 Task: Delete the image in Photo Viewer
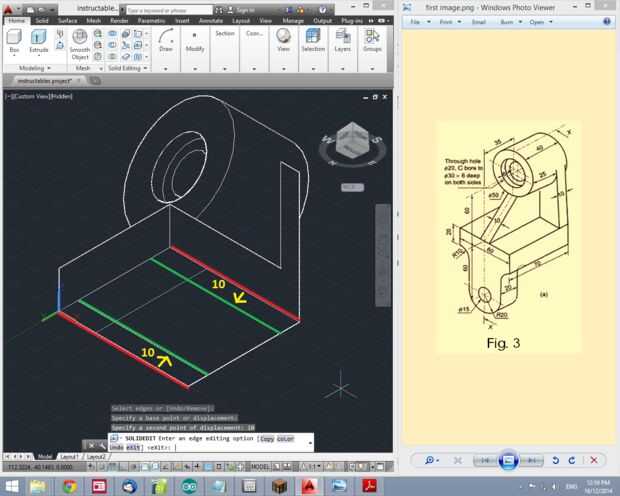pyautogui.click(x=594, y=460)
